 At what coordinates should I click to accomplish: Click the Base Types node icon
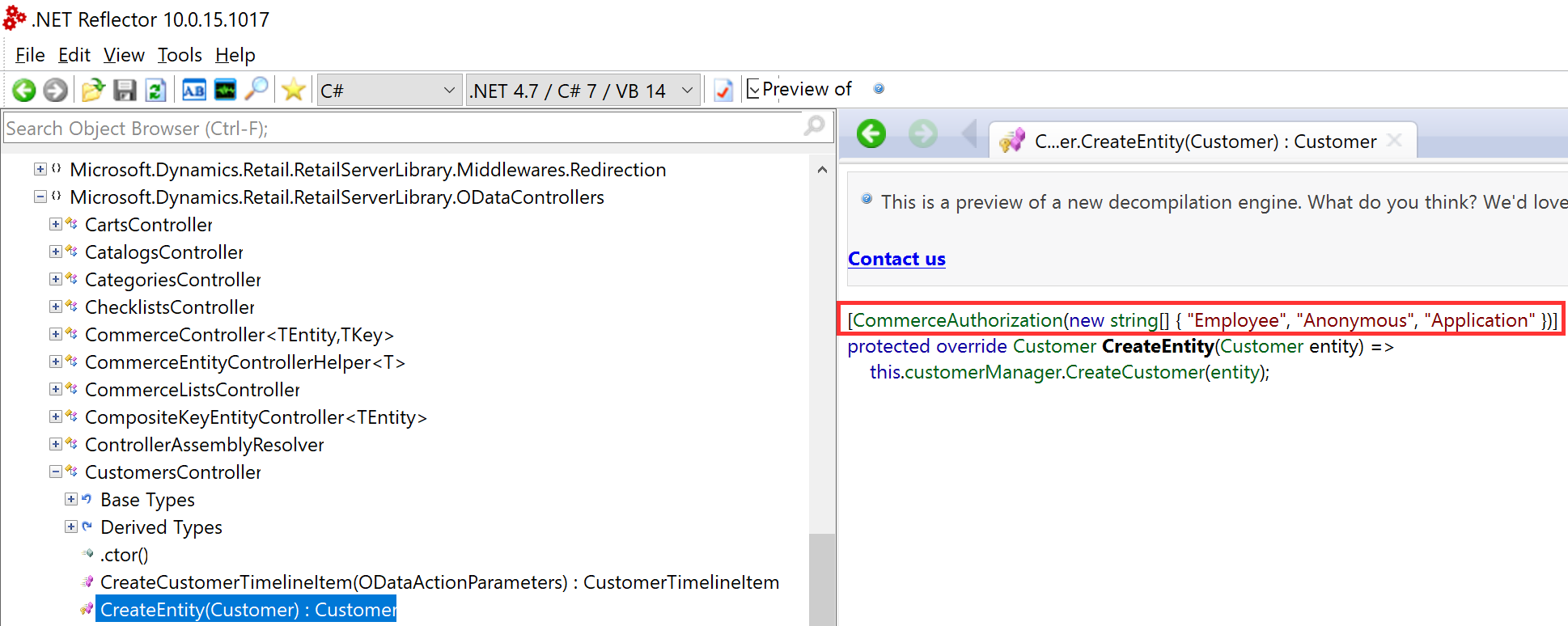pyautogui.click(x=87, y=498)
